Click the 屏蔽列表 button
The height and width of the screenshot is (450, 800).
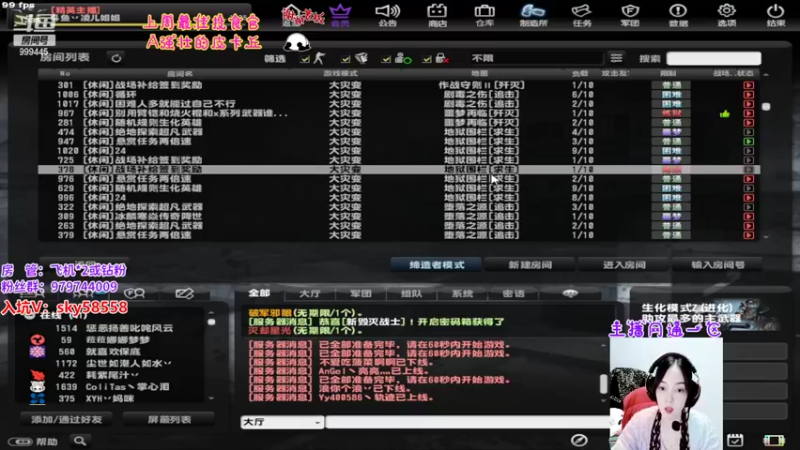[x=169, y=419]
